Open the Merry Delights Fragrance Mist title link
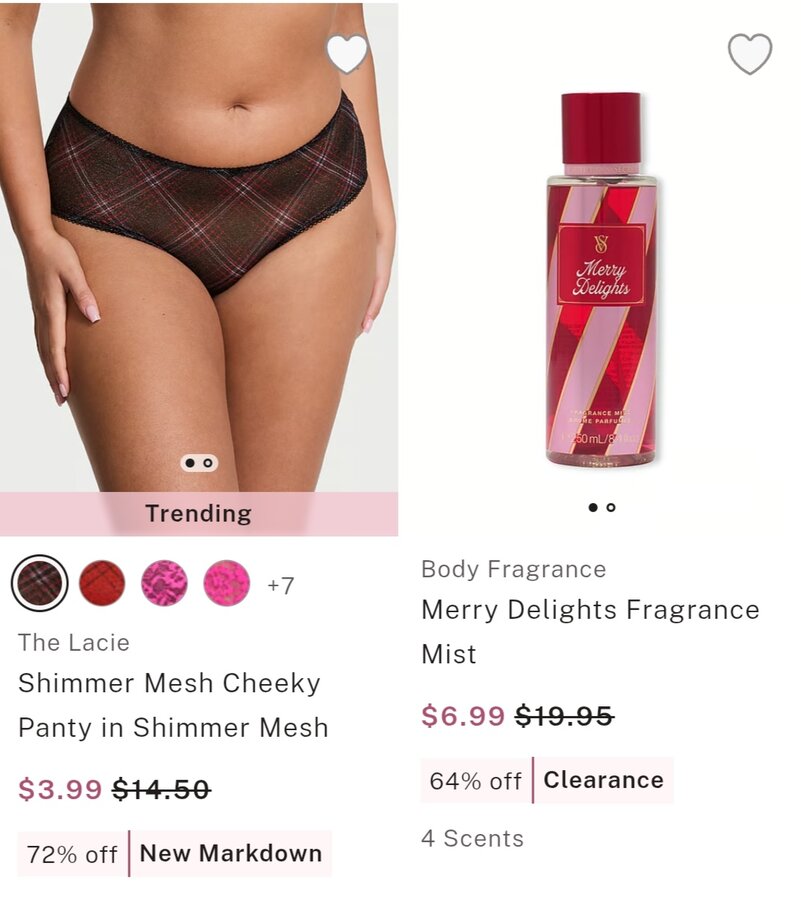The image size is (801, 900). (x=590, y=631)
